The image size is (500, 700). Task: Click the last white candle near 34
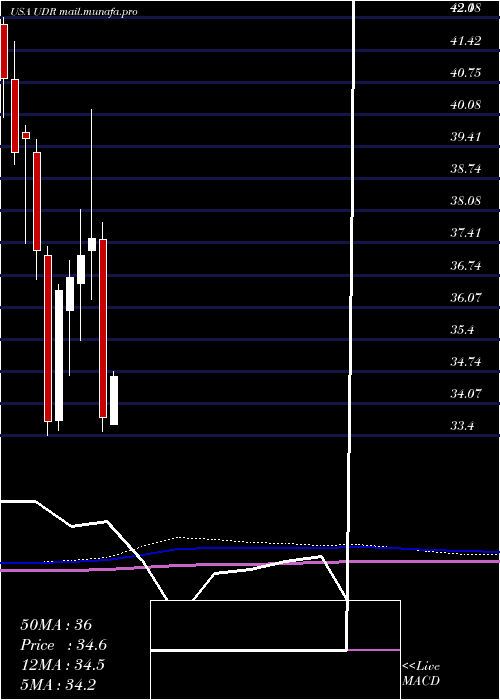114,400
